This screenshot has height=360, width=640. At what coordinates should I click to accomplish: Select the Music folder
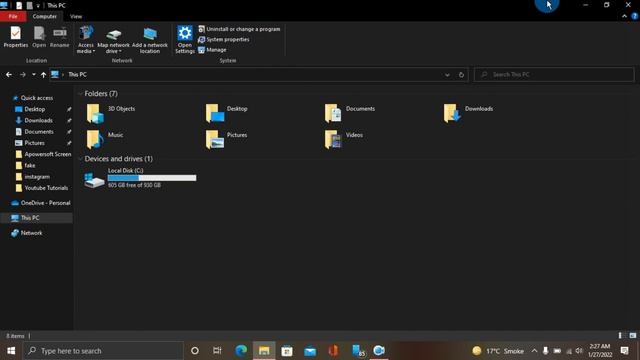point(104,139)
